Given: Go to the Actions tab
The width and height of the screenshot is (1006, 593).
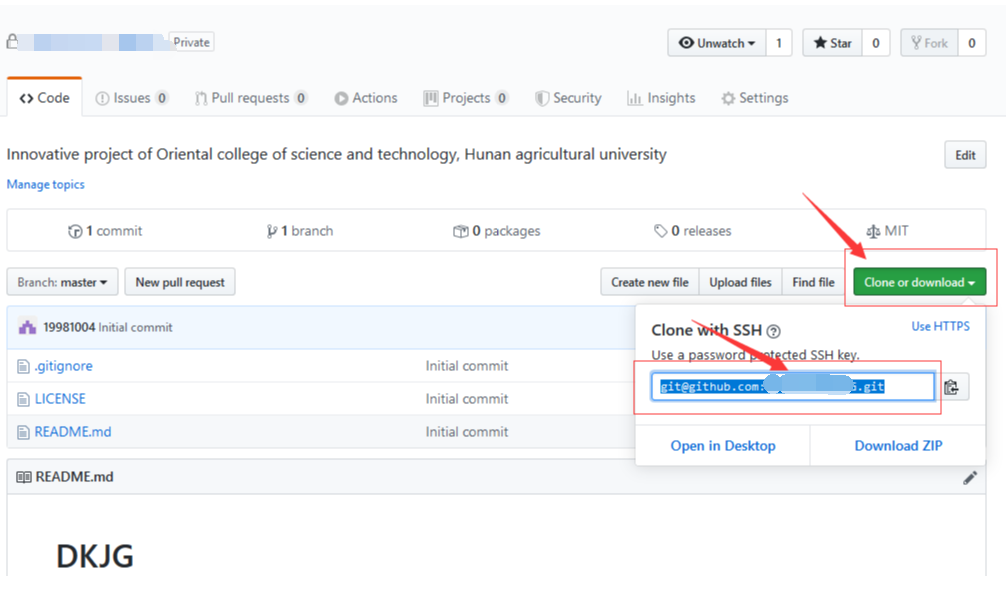Looking at the screenshot, I should tap(366, 98).
